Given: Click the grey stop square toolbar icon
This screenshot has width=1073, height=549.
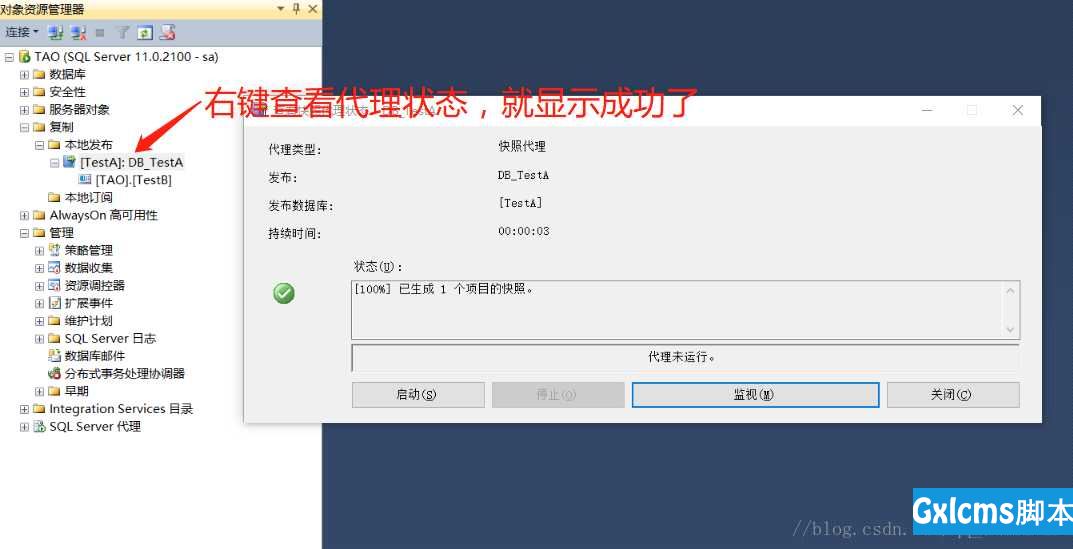Looking at the screenshot, I should [x=100, y=32].
